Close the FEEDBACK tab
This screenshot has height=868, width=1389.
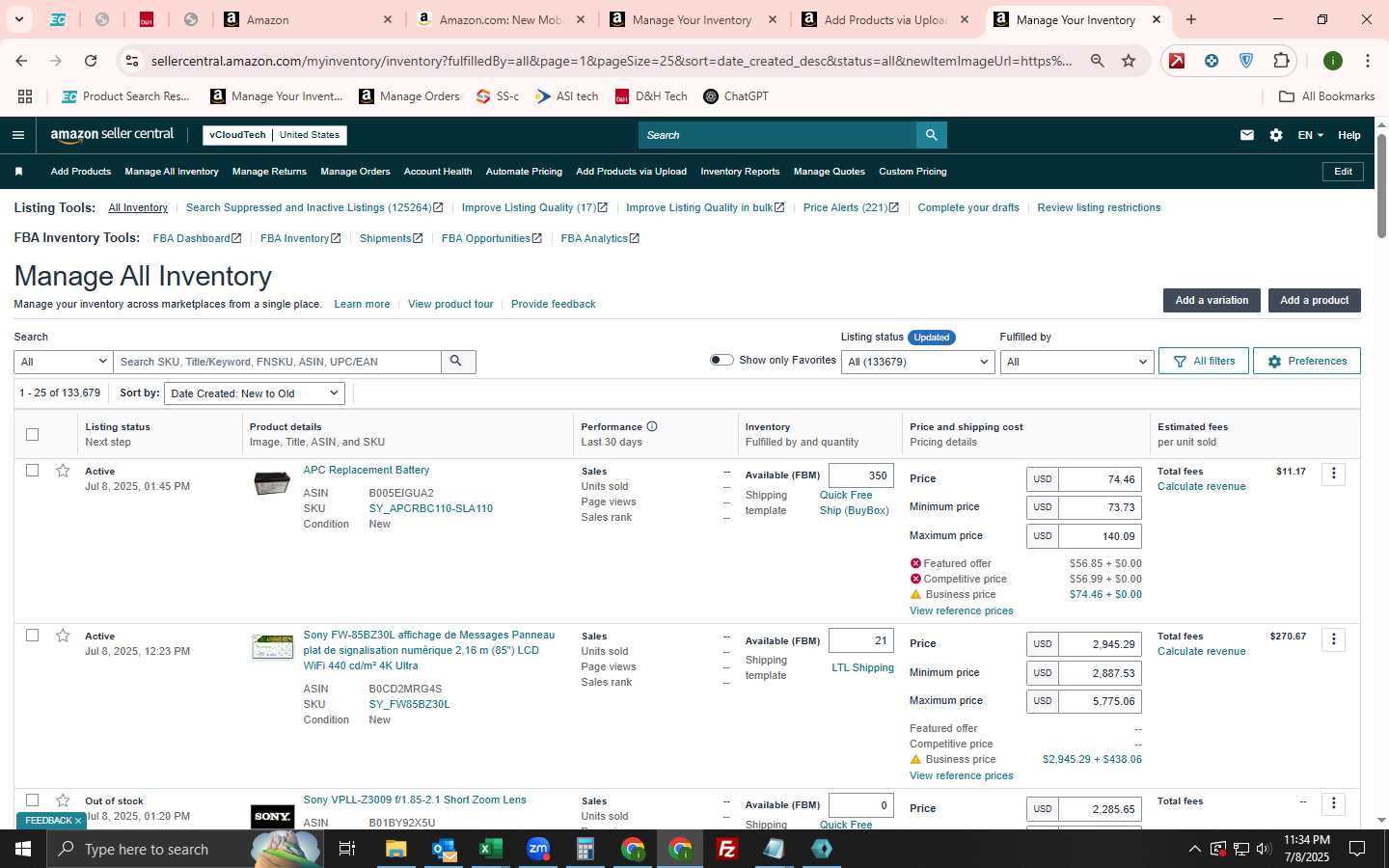78,821
